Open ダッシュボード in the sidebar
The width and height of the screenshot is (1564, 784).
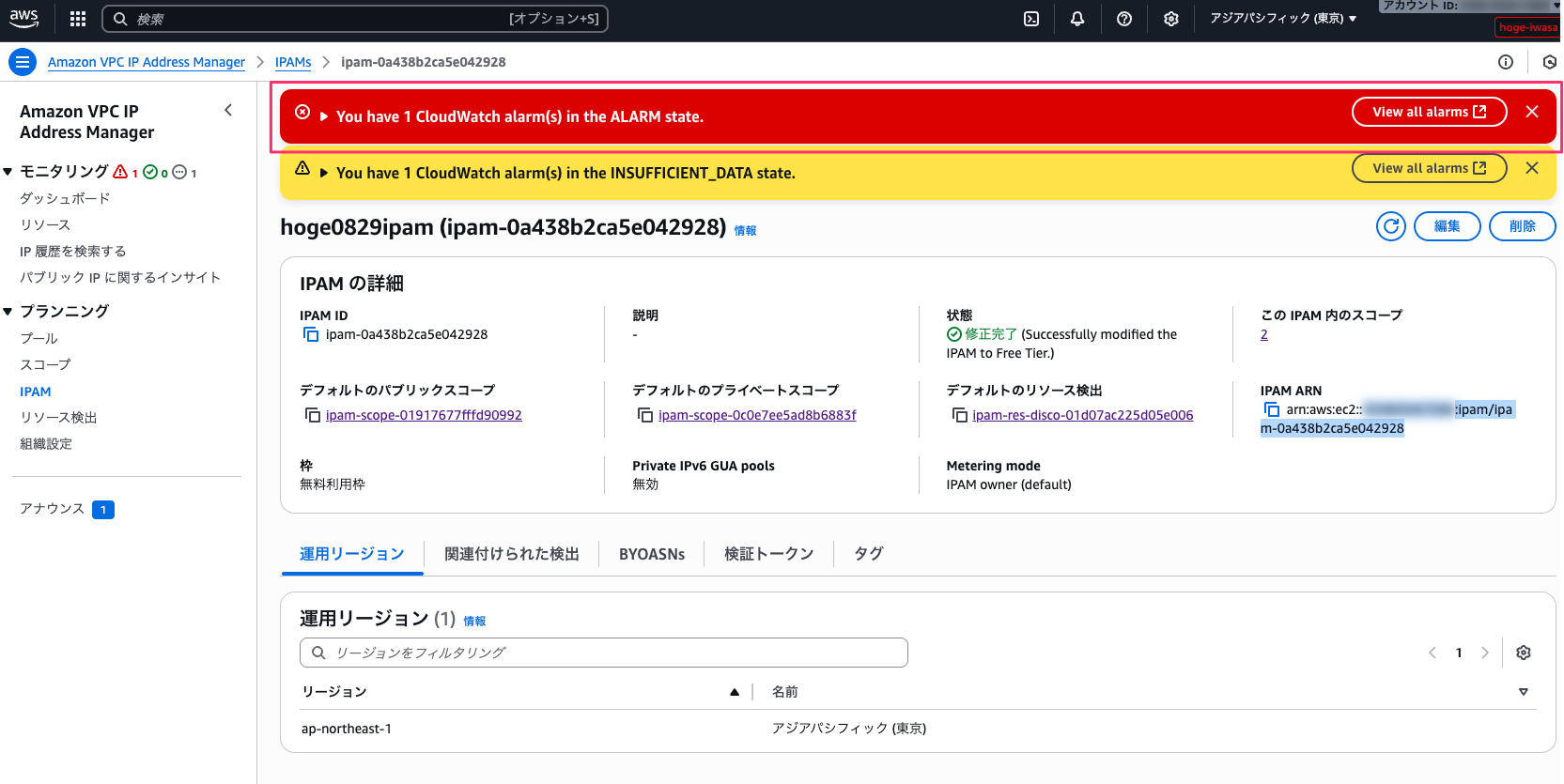point(65,198)
